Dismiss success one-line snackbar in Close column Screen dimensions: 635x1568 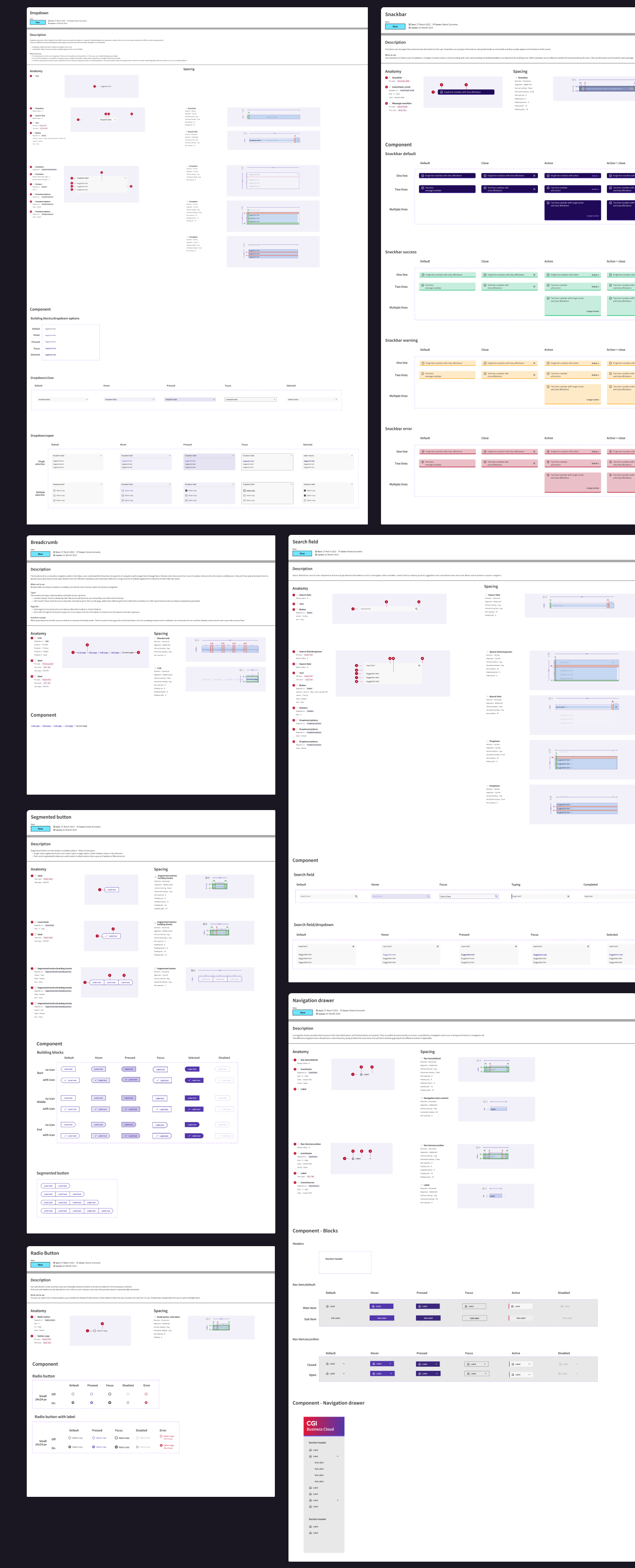tap(534, 275)
